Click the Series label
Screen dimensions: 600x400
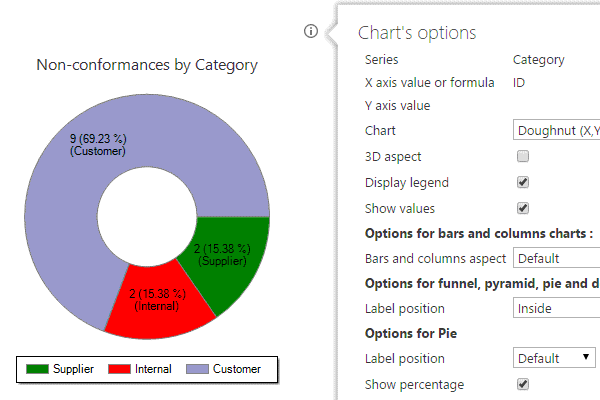click(382, 60)
